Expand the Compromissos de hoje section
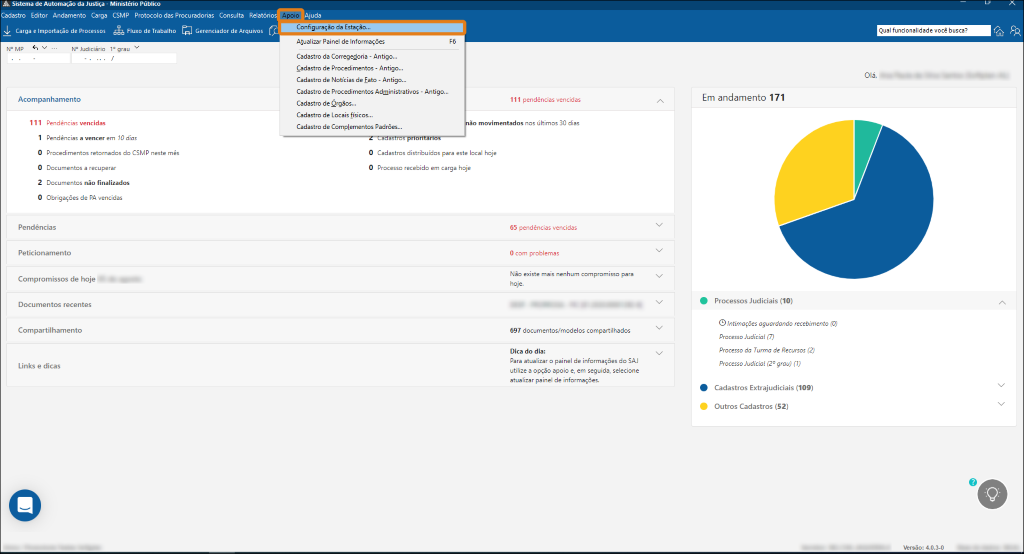The image size is (1024, 554). pos(659,276)
